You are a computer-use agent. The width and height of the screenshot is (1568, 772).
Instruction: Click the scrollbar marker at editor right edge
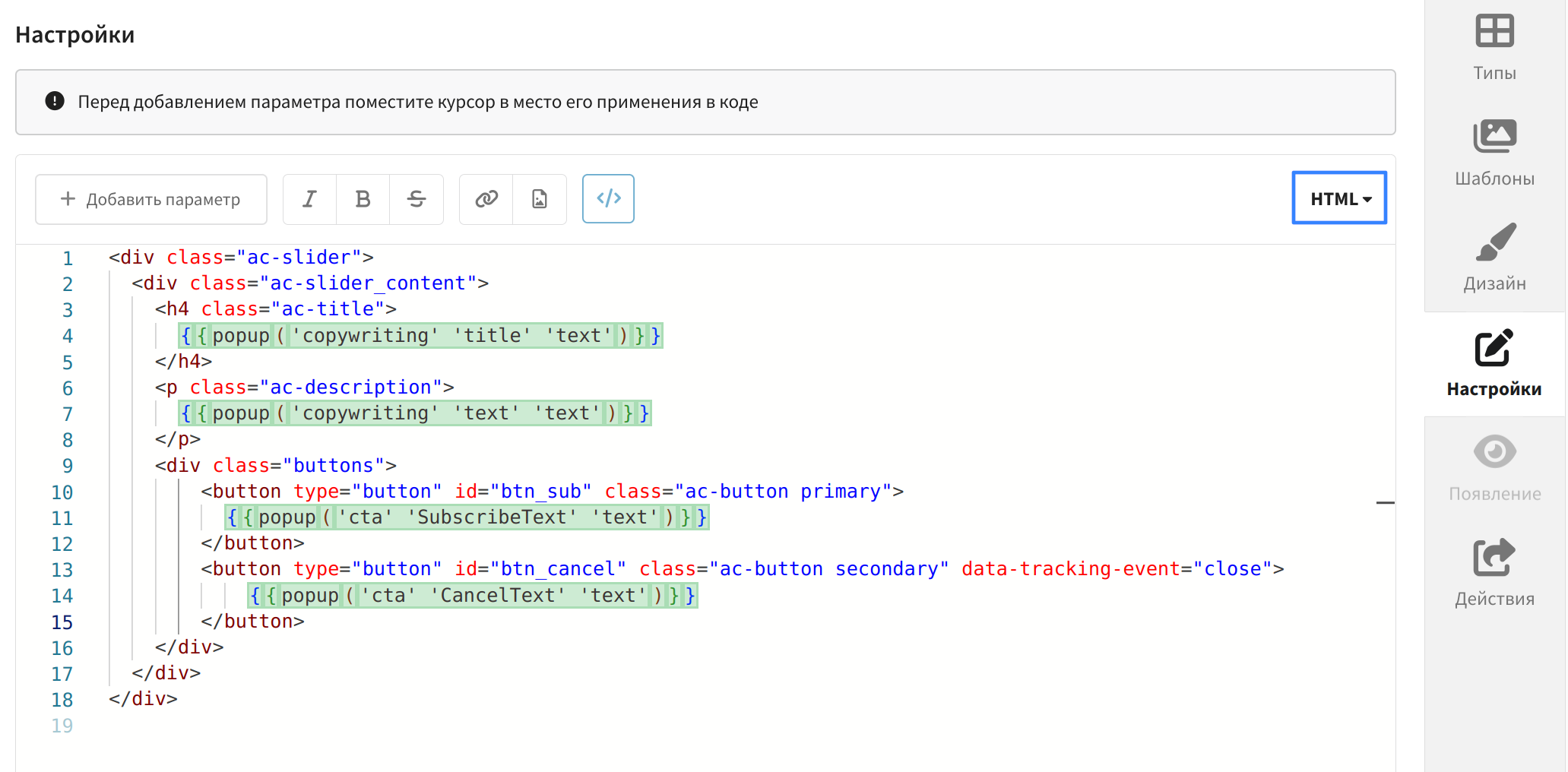(x=1385, y=503)
